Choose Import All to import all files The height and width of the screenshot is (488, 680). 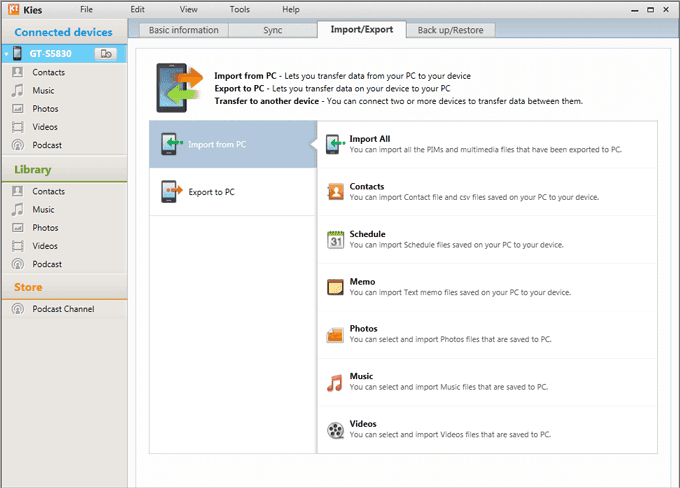pyautogui.click(x=487, y=144)
